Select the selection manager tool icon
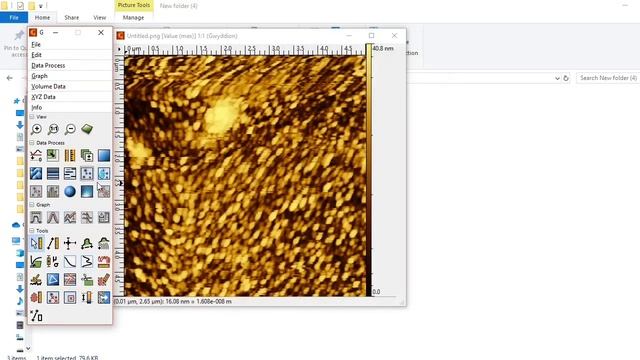 [x=36, y=316]
